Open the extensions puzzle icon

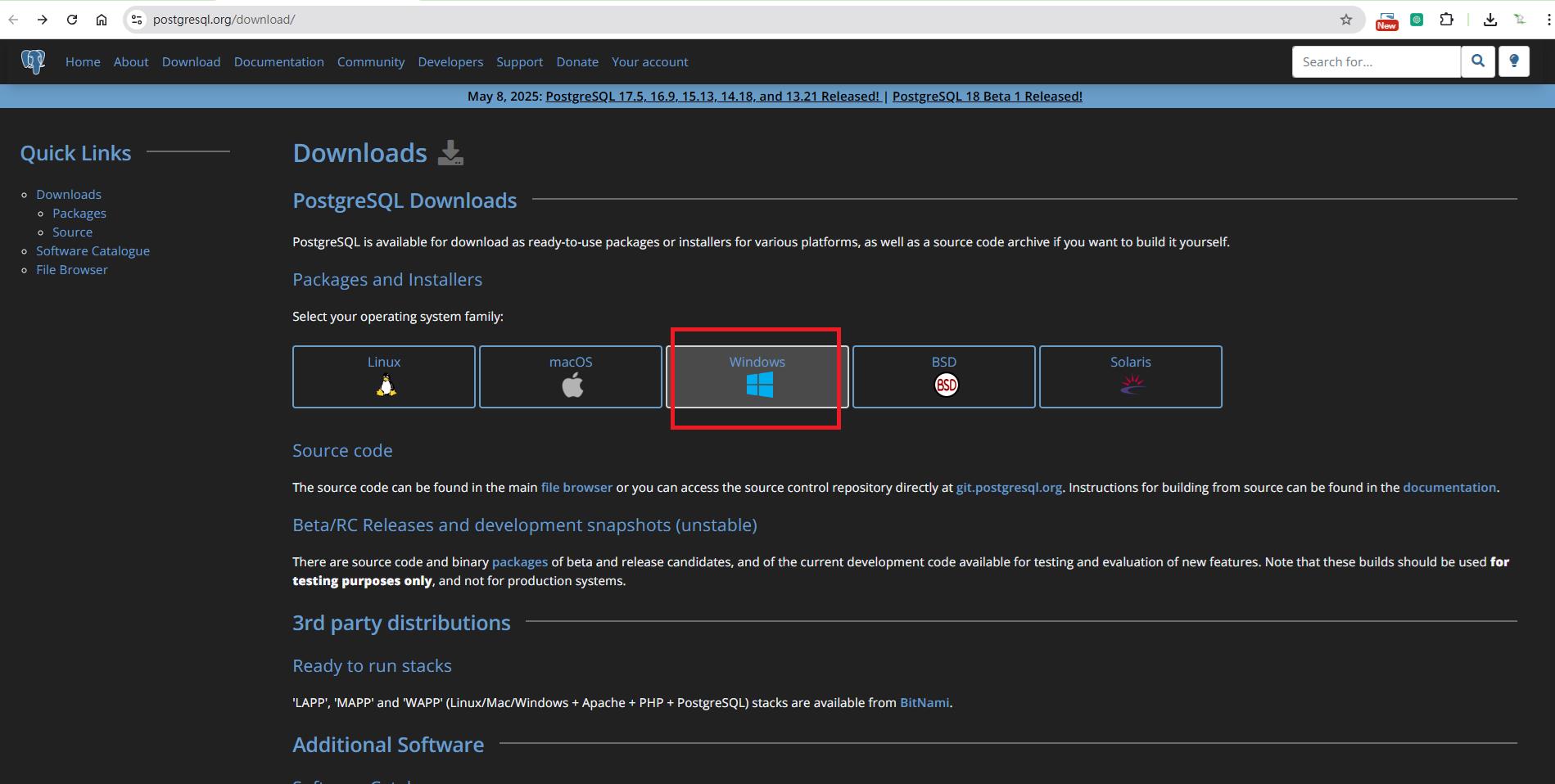click(x=1447, y=20)
